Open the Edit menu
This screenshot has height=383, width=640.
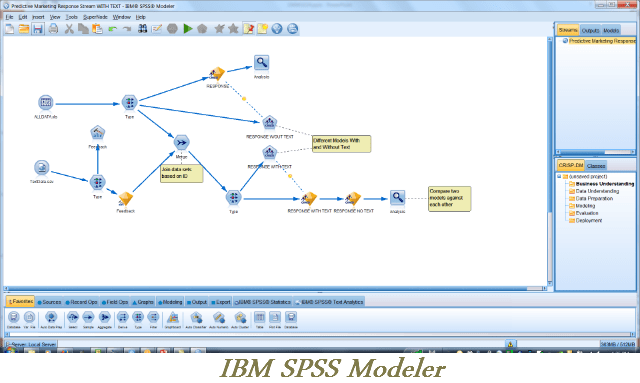(23, 17)
